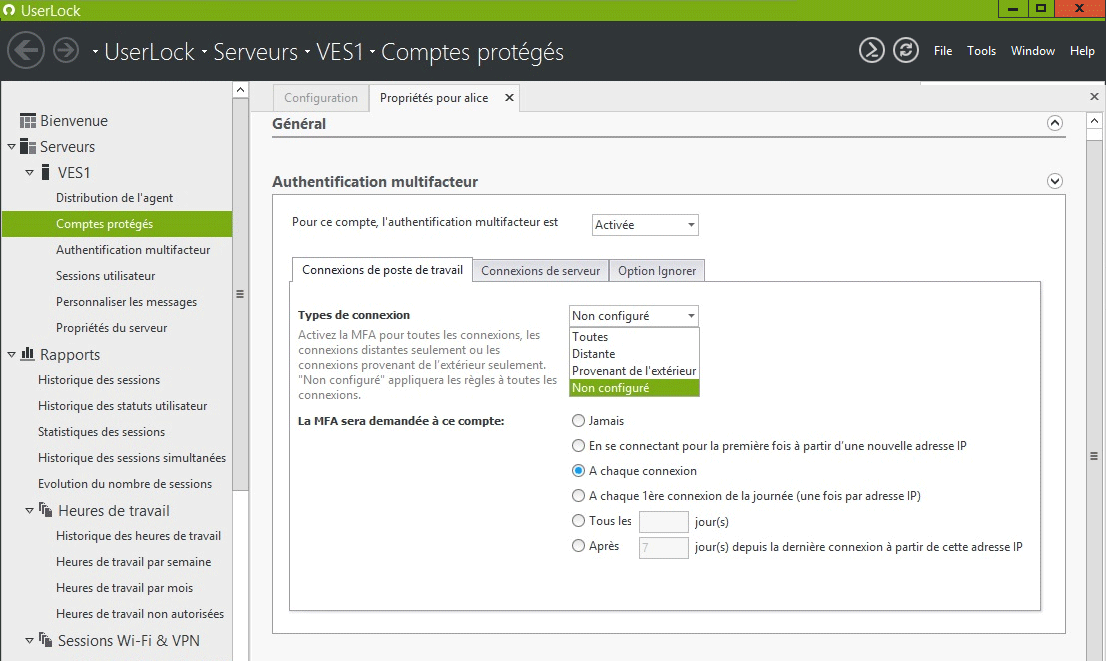
Task: Select the A chaque connexion option
Action: point(578,471)
